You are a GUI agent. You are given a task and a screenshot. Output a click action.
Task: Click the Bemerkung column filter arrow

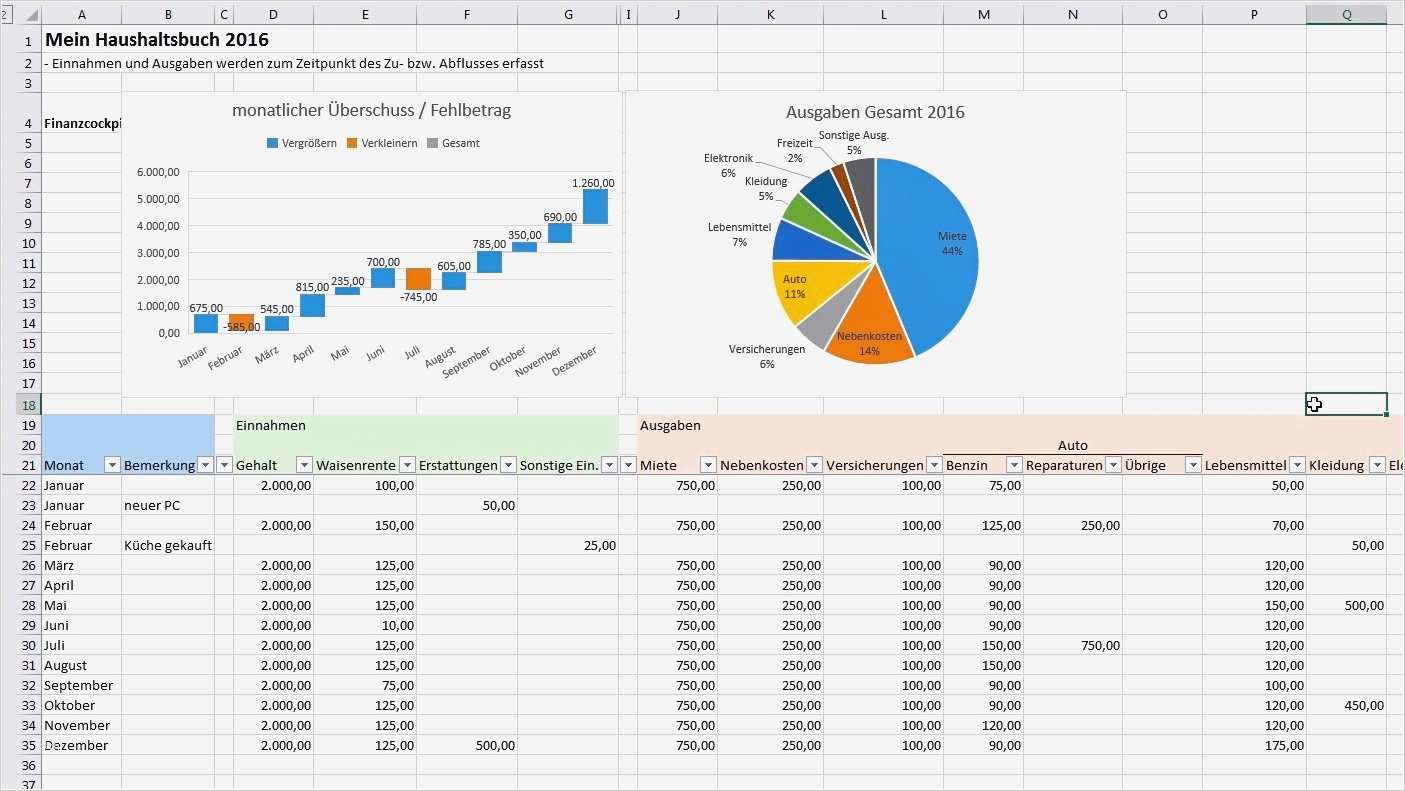(x=206, y=465)
